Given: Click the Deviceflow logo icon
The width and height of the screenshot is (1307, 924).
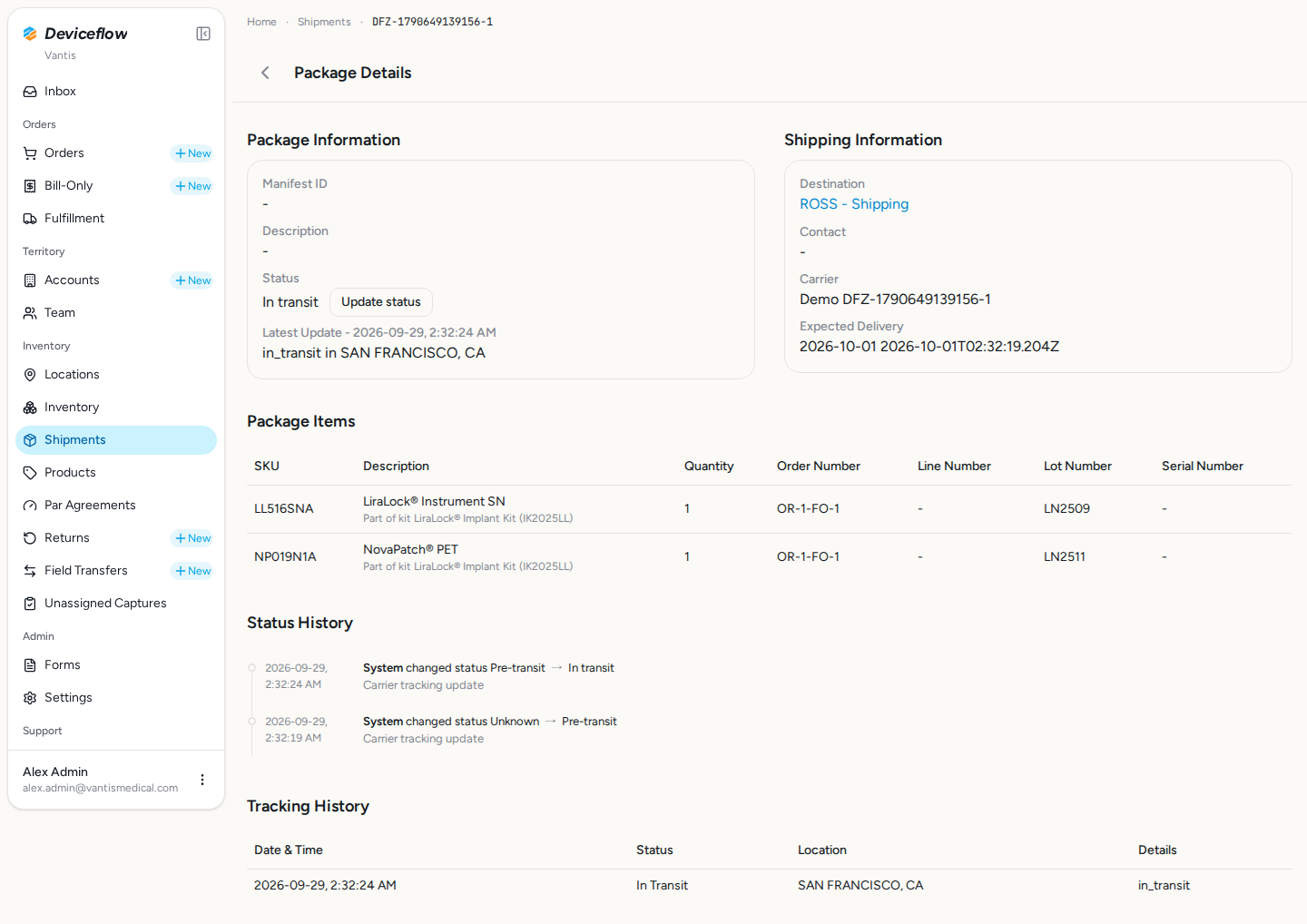Looking at the screenshot, I should [x=30, y=34].
